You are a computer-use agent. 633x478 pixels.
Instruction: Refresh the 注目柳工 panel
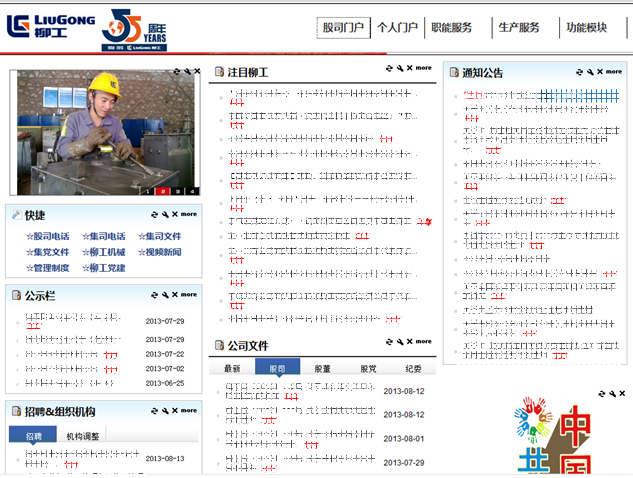click(x=389, y=69)
